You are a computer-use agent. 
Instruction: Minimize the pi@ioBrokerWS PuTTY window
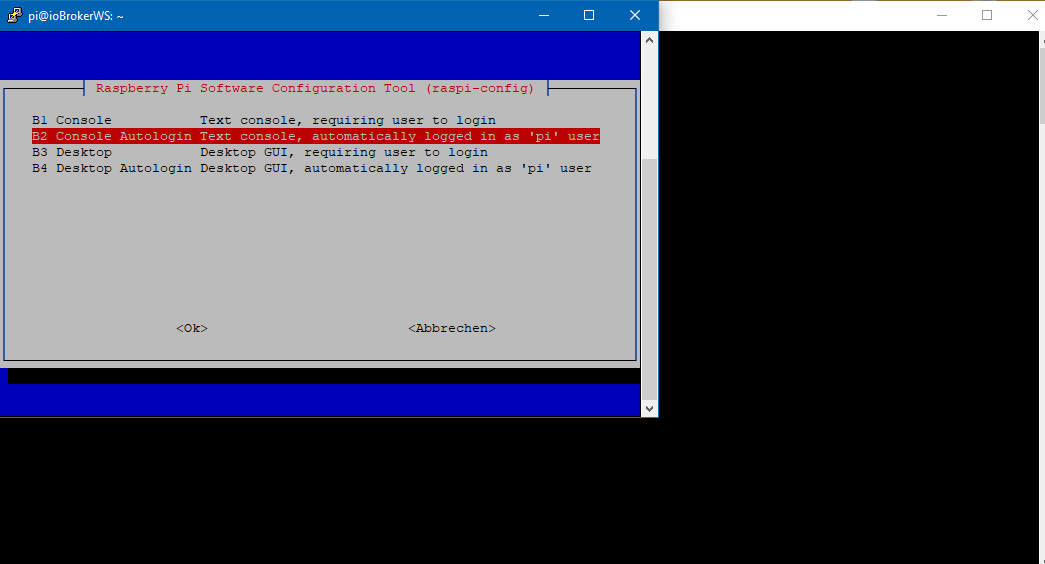544,15
